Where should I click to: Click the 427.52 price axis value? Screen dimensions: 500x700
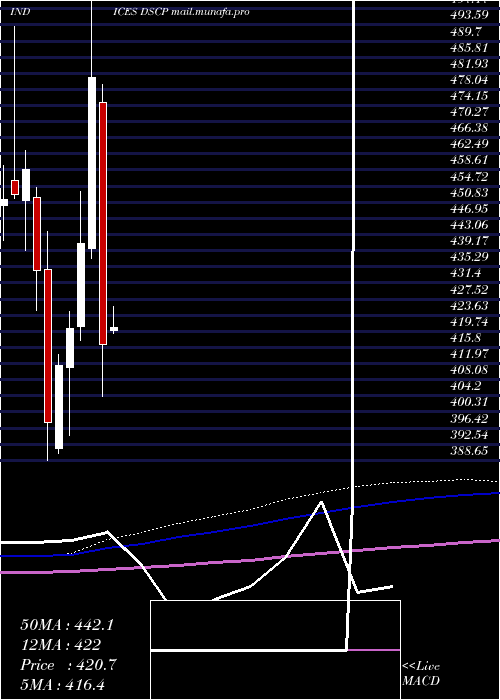coord(469,289)
